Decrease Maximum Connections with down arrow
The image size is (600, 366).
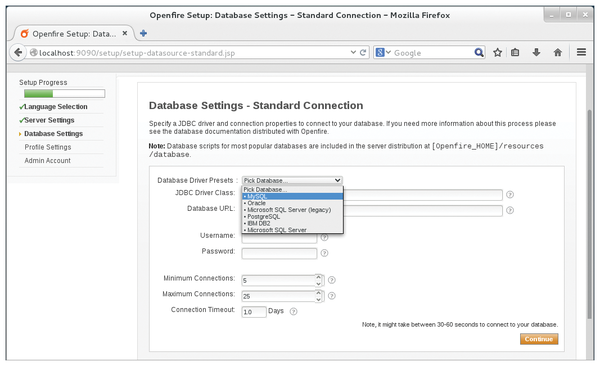click(x=319, y=299)
